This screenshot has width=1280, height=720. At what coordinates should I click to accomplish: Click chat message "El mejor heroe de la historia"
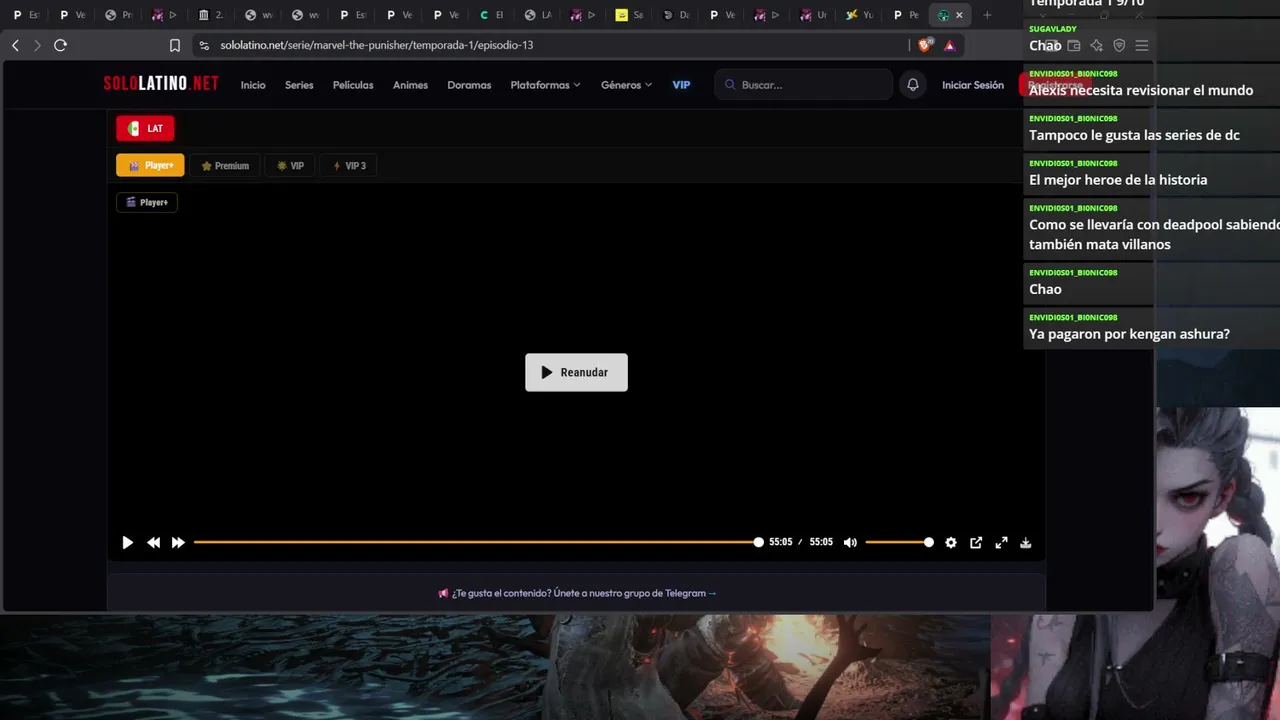pyautogui.click(x=1118, y=180)
